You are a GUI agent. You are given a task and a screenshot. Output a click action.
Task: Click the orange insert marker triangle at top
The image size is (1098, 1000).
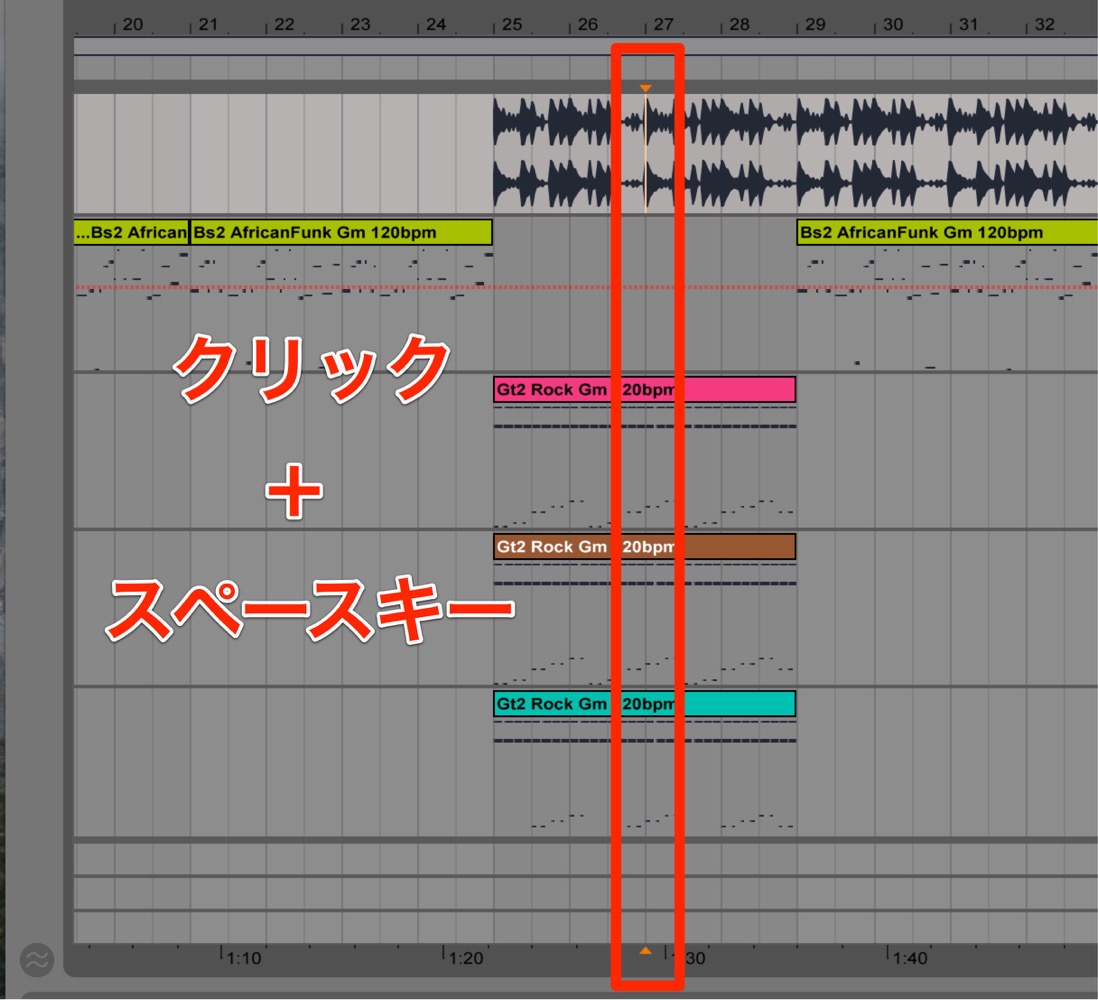(646, 88)
